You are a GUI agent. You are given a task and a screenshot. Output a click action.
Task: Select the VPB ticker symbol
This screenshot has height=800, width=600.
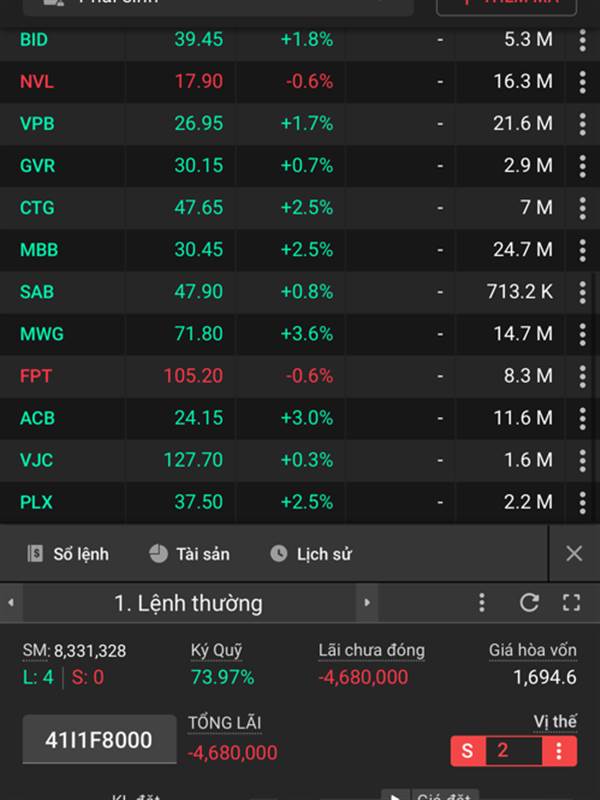point(37,124)
